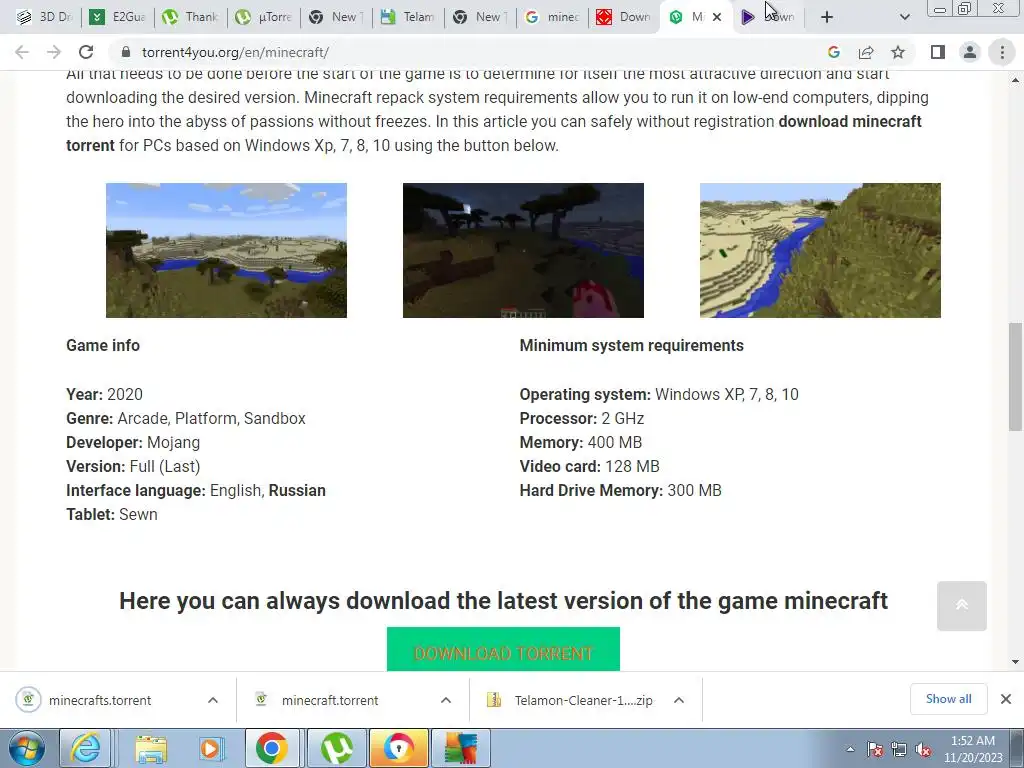Expand options for minecrafts.torrent download
Viewport: 1024px width, 768px height.
click(213, 700)
